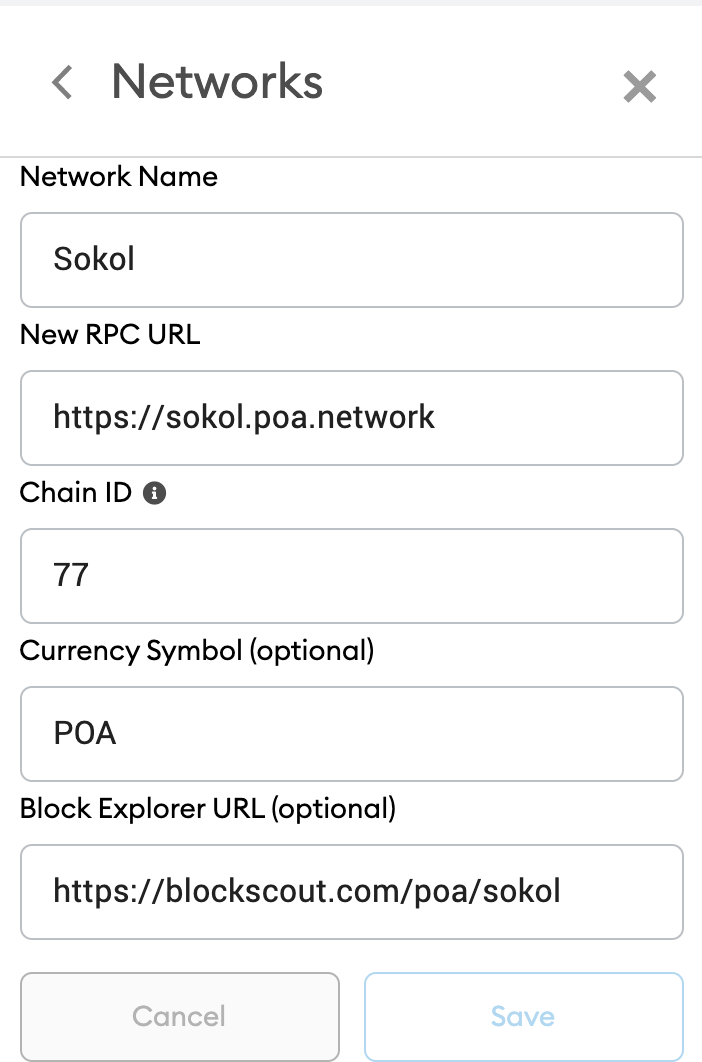
Task: Click the Block Explorer URL (optional) label
Action: [208, 809]
